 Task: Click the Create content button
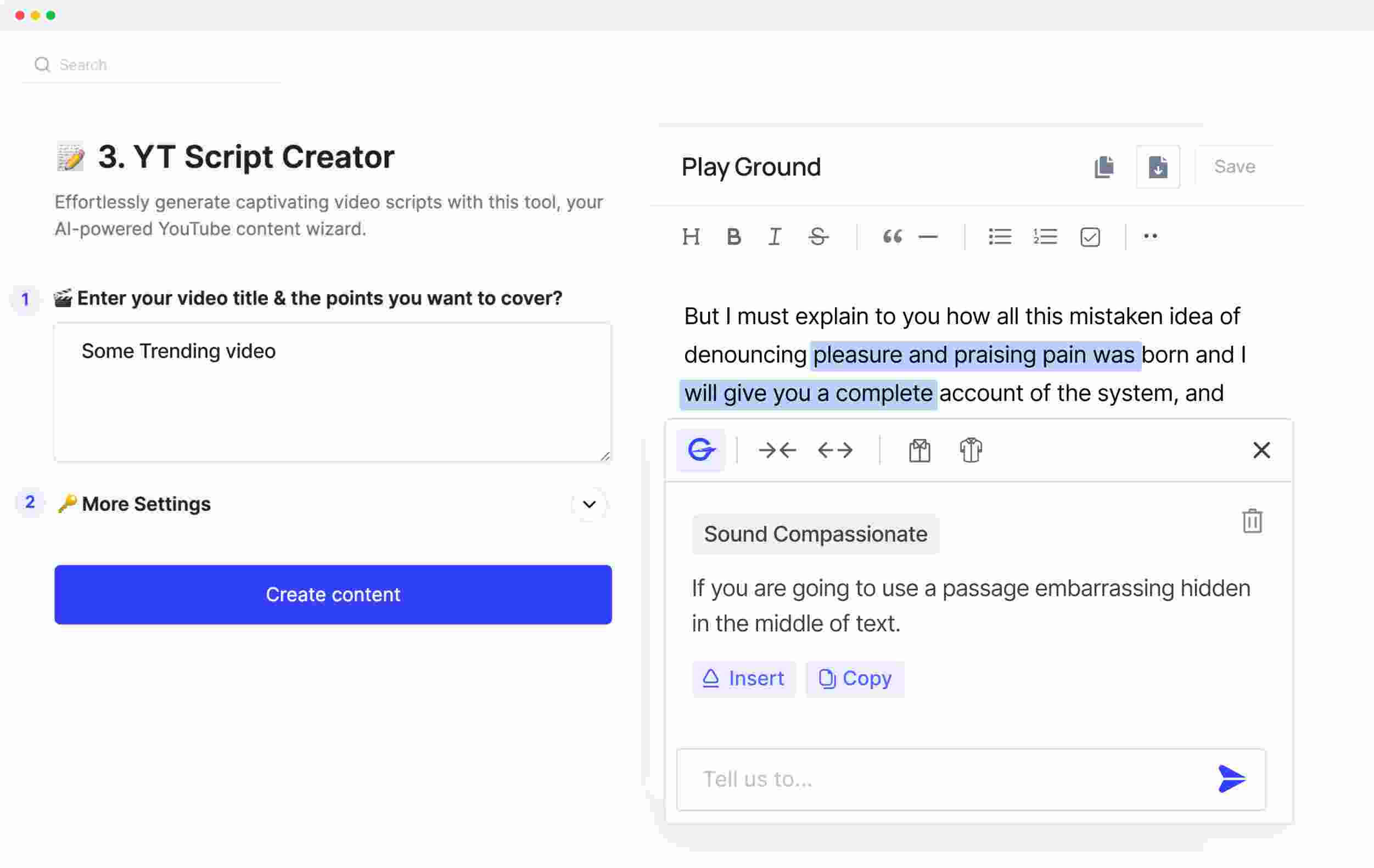333,594
